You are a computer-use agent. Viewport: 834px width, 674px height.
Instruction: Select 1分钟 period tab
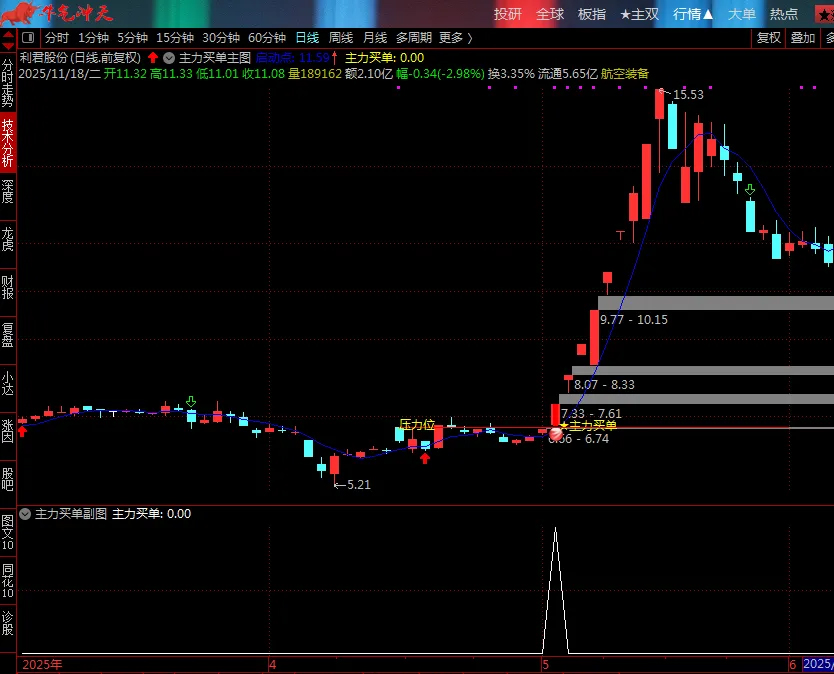[94, 38]
